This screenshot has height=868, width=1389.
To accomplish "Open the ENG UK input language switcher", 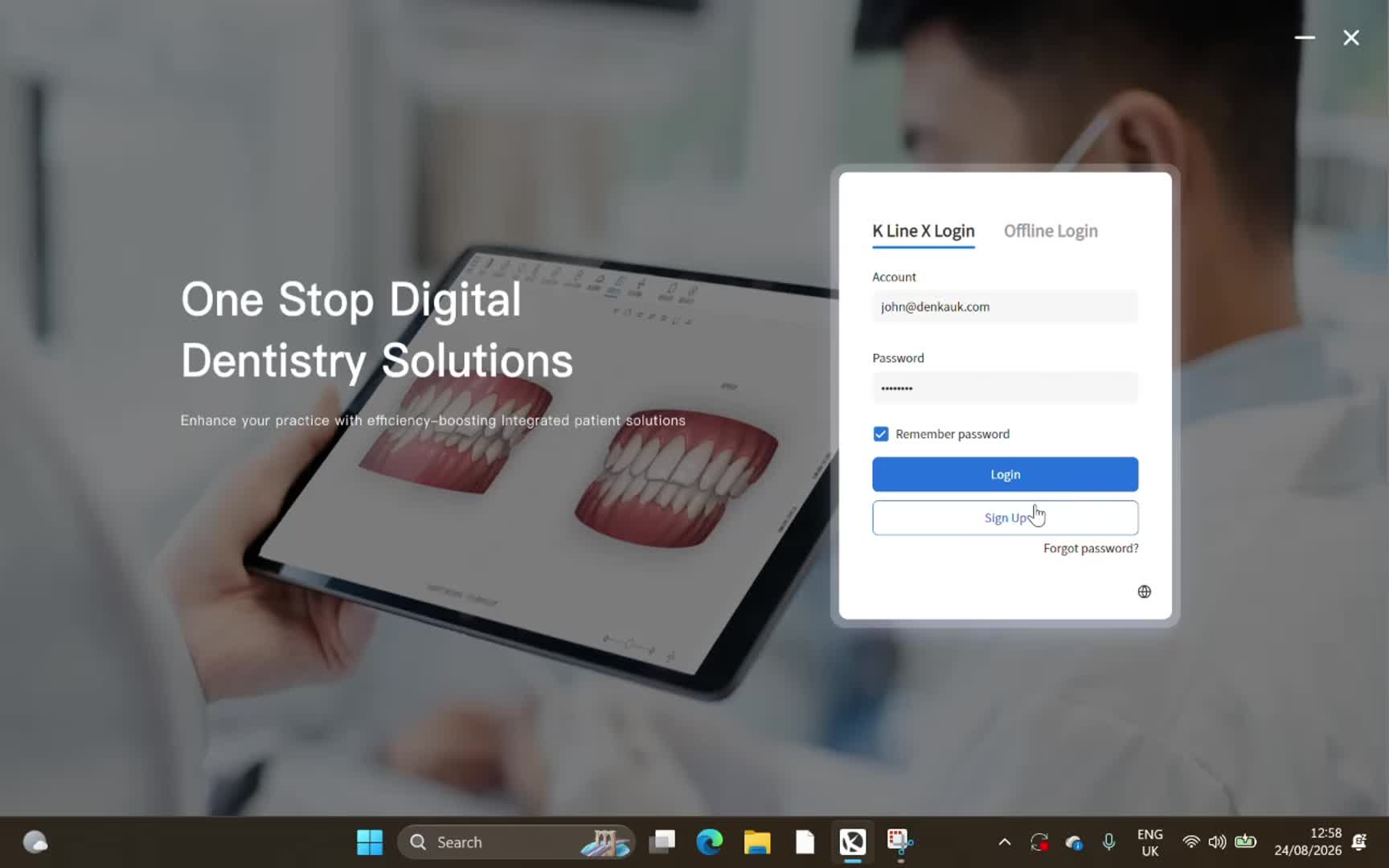I will pos(1150,842).
